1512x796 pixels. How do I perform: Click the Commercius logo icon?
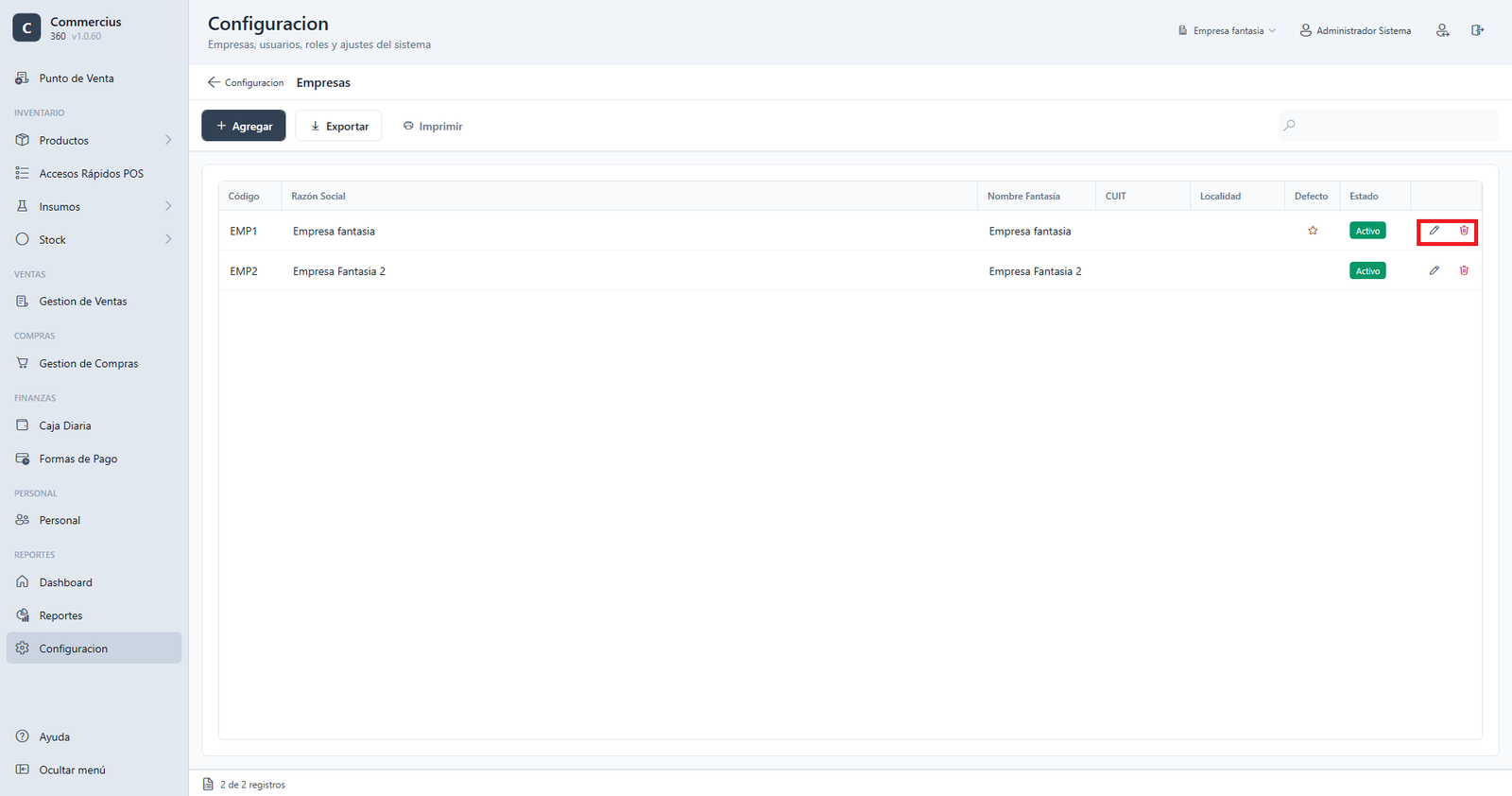26,28
